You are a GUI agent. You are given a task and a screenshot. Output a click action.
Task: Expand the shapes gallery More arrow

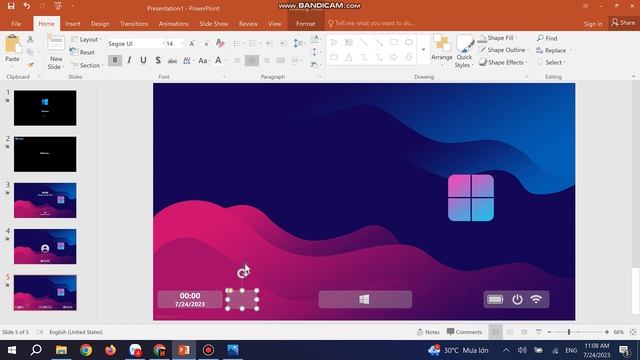[423, 50]
